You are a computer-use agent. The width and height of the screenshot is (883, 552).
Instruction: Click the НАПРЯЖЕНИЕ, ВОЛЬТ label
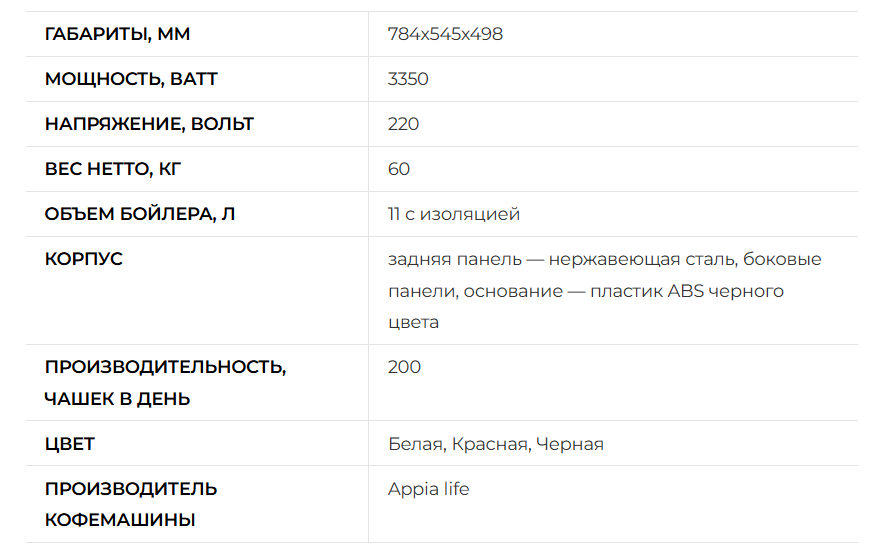point(149,124)
